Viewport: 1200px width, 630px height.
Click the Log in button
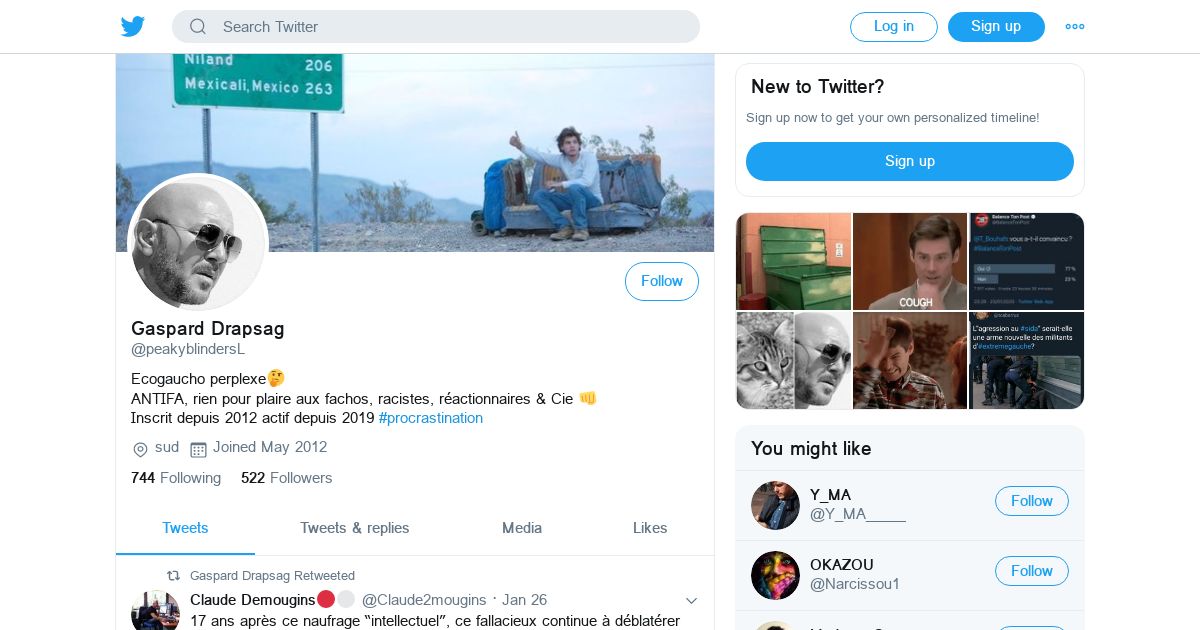pyautogui.click(x=893, y=27)
